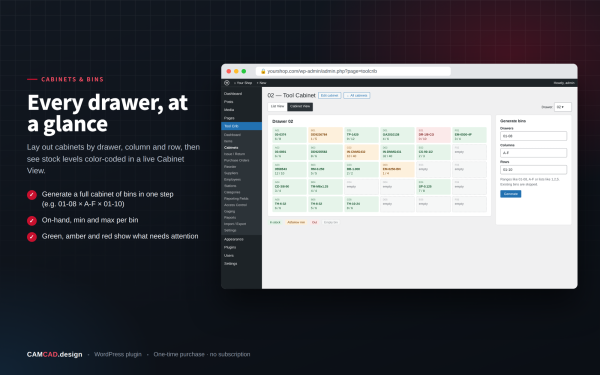Click the padlock icon in the address bar
The width and height of the screenshot is (600, 375).
click(263, 71)
